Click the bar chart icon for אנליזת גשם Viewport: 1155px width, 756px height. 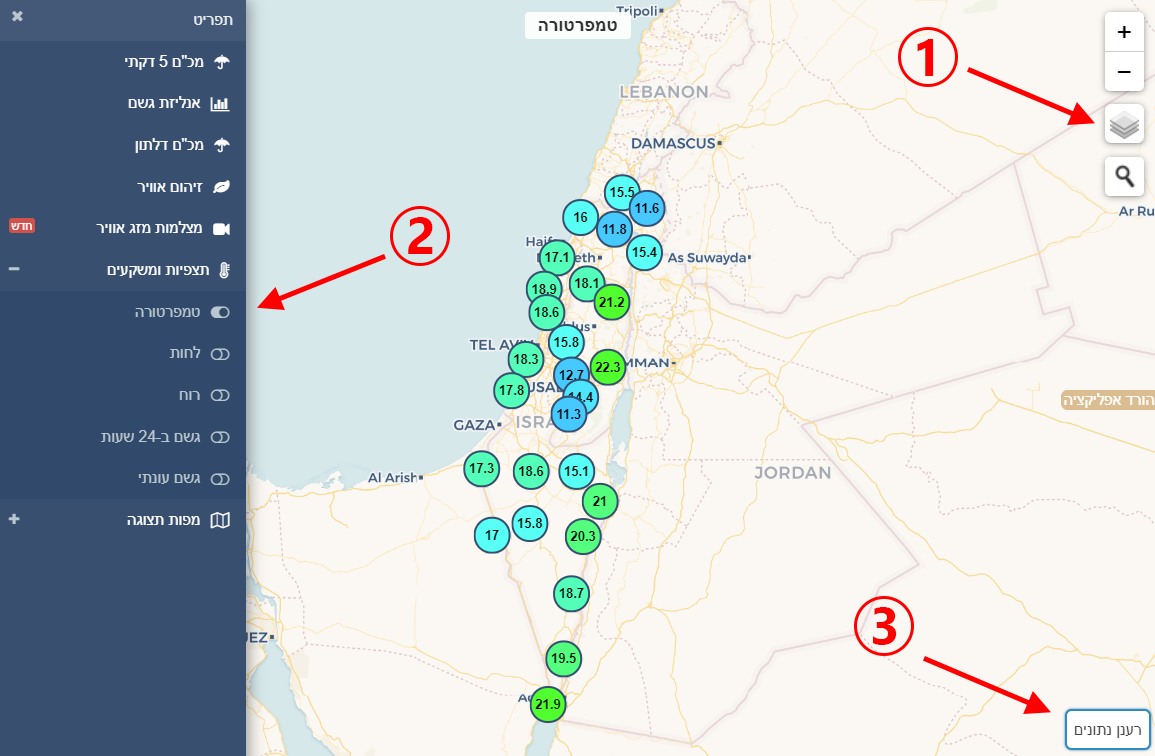221,104
